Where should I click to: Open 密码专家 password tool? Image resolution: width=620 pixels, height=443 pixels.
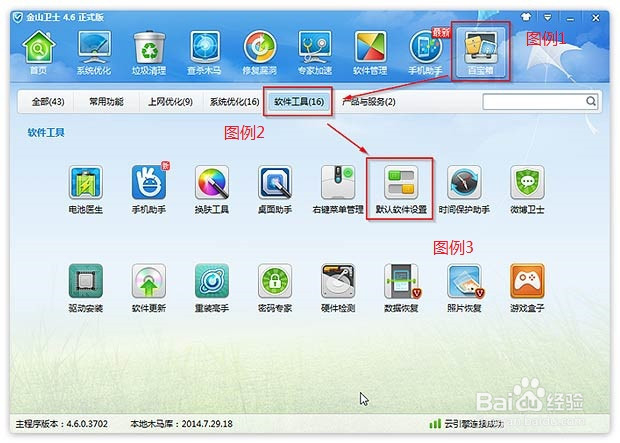click(x=275, y=288)
